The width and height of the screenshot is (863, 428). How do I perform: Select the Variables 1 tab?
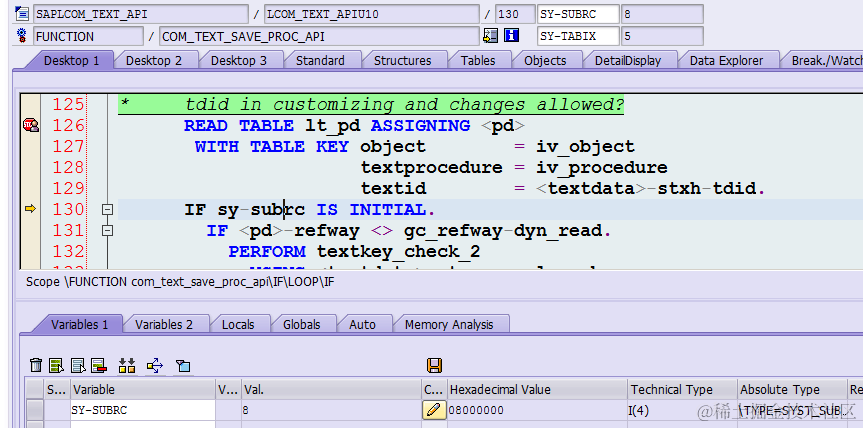coord(79,325)
